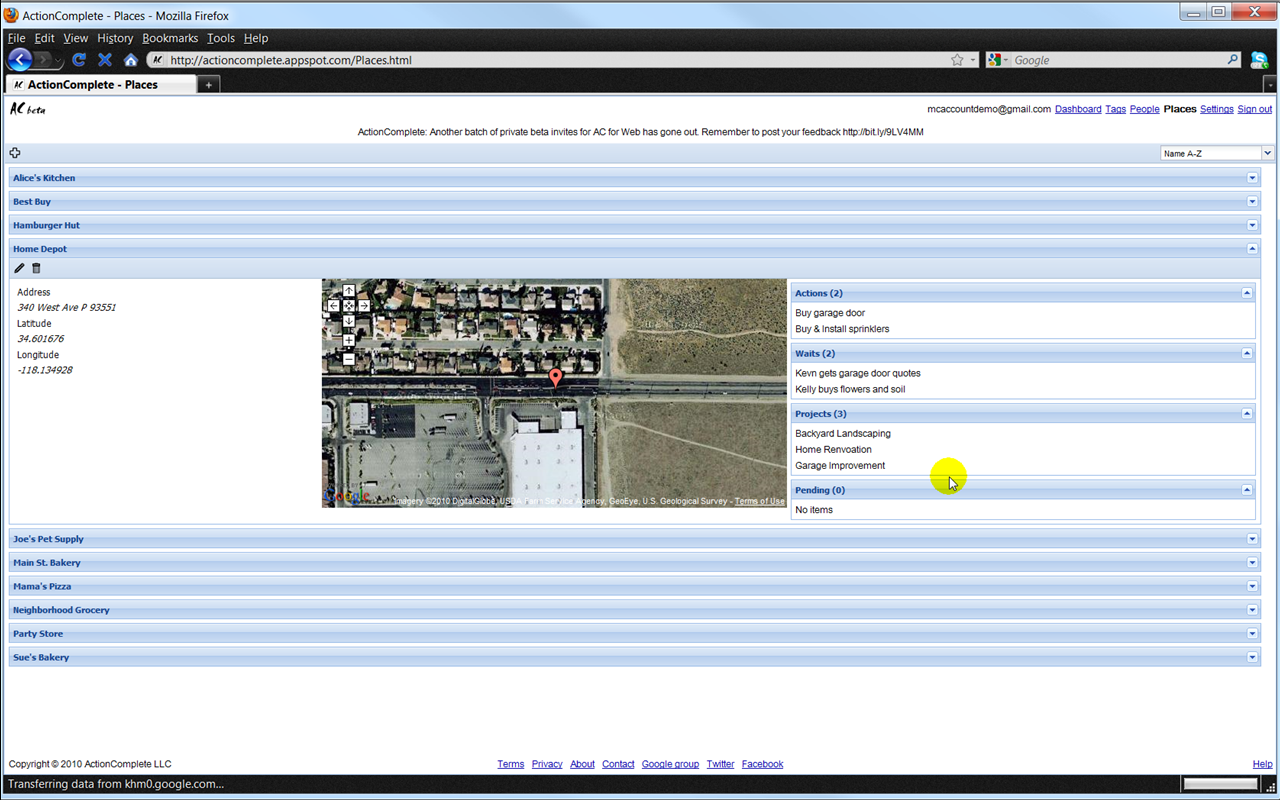This screenshot has width=1280, height=800.
Task: Collapse the Waits (2) panel
Action: pos(1246,353)
